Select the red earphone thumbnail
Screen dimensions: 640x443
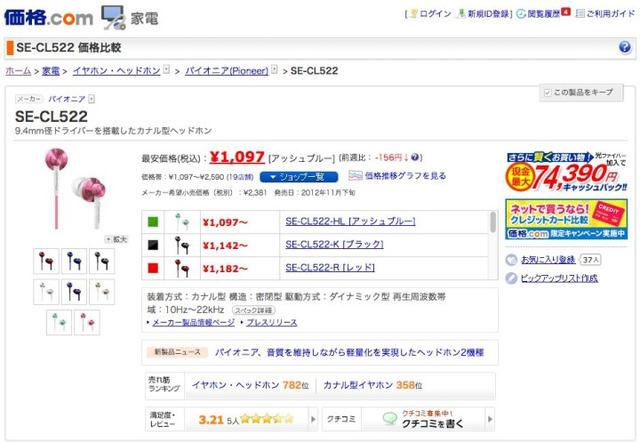(x=46, y=261)
